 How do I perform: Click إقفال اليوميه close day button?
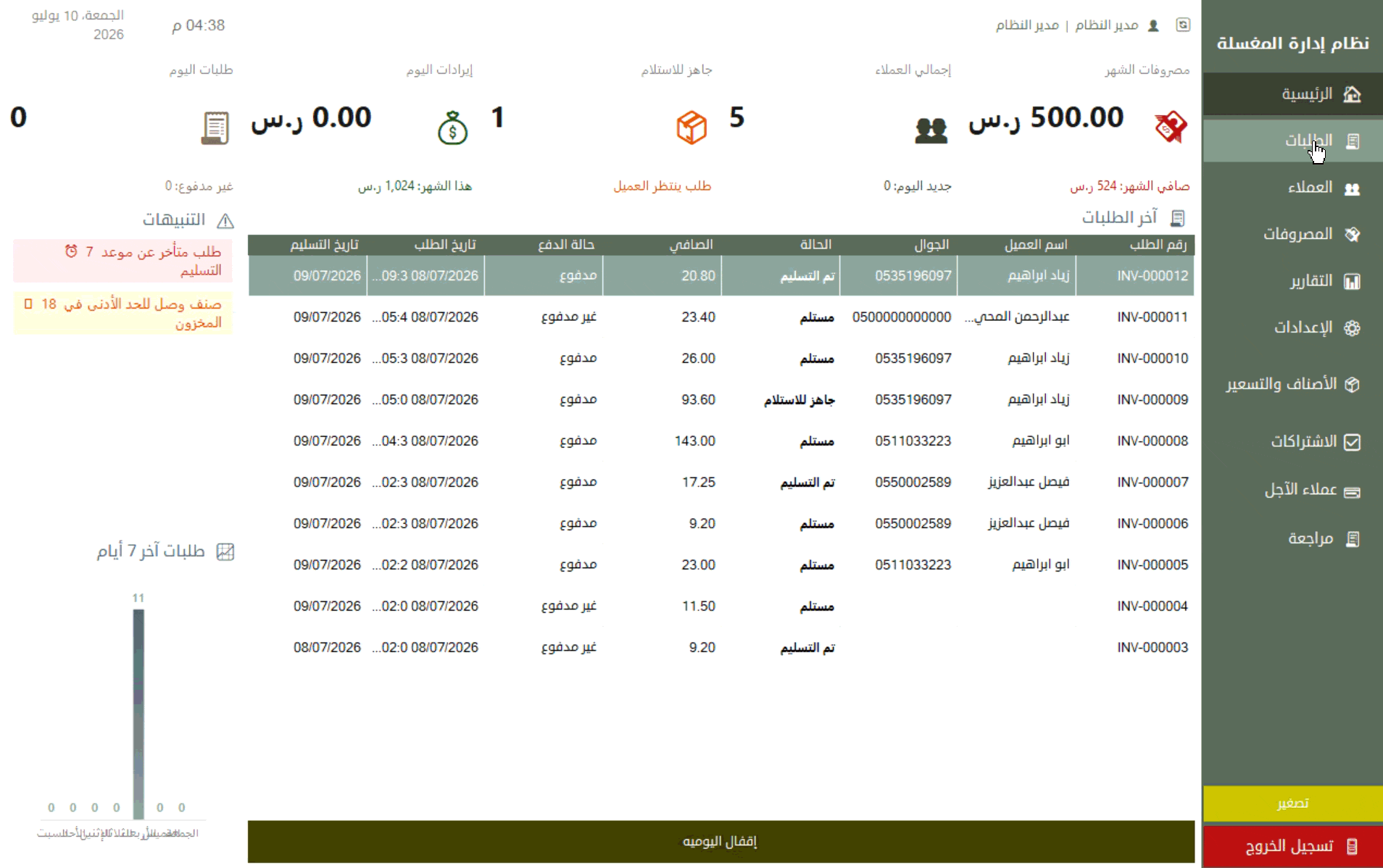click(721, 841)
